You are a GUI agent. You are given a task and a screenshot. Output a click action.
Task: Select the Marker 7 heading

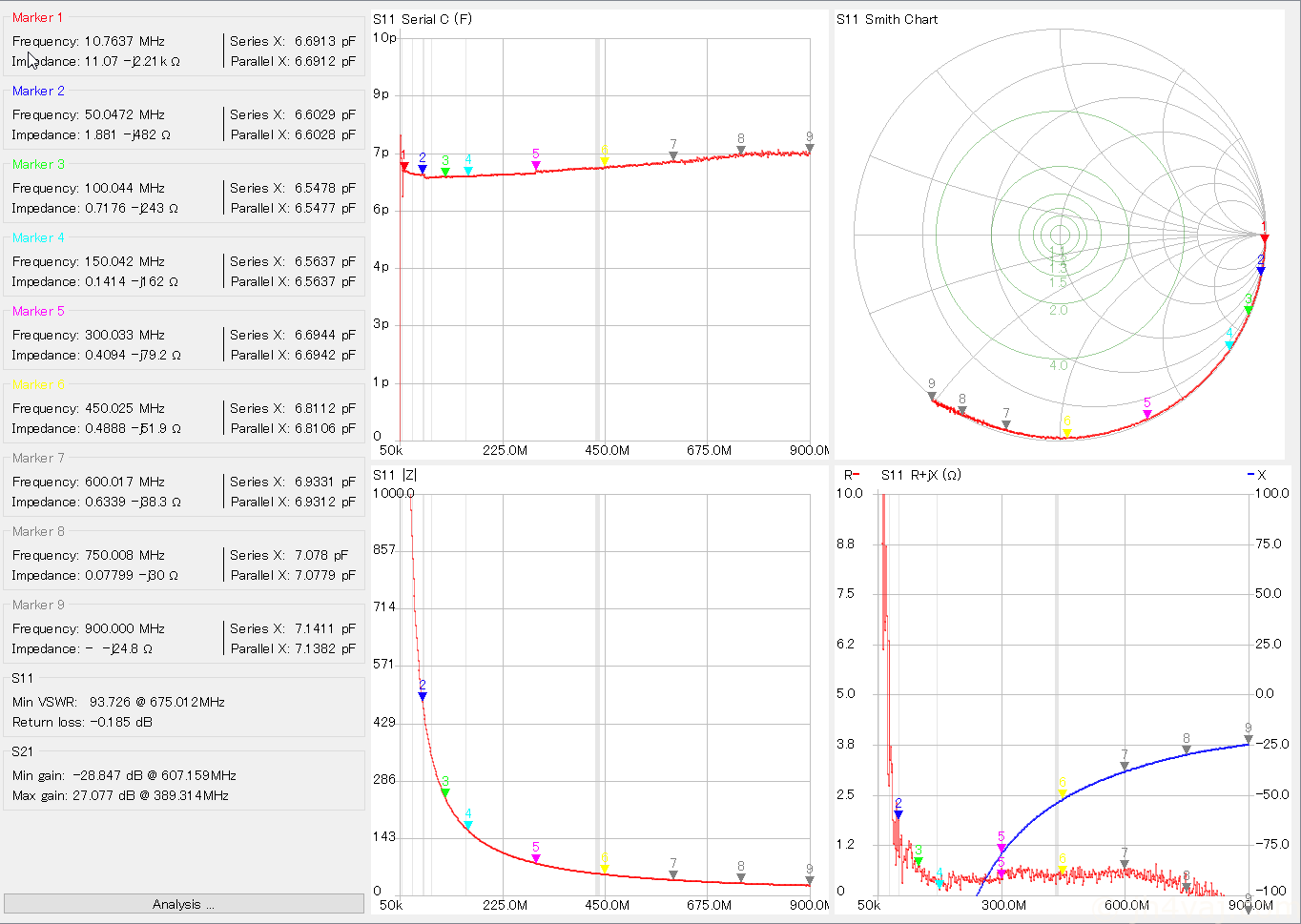(x=38, y=458)
